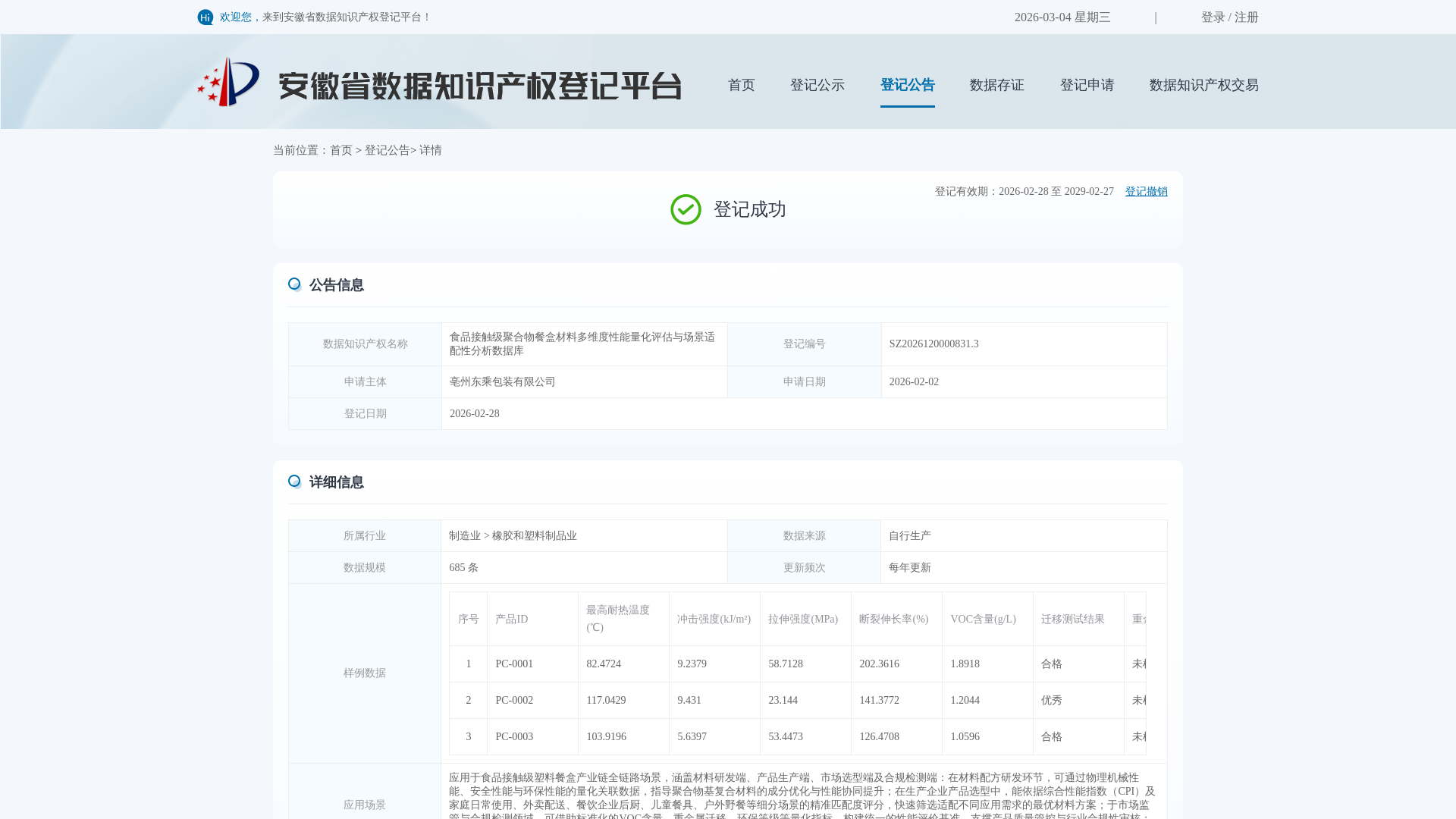Click impact strength value 5.6397

pos(692,737)
